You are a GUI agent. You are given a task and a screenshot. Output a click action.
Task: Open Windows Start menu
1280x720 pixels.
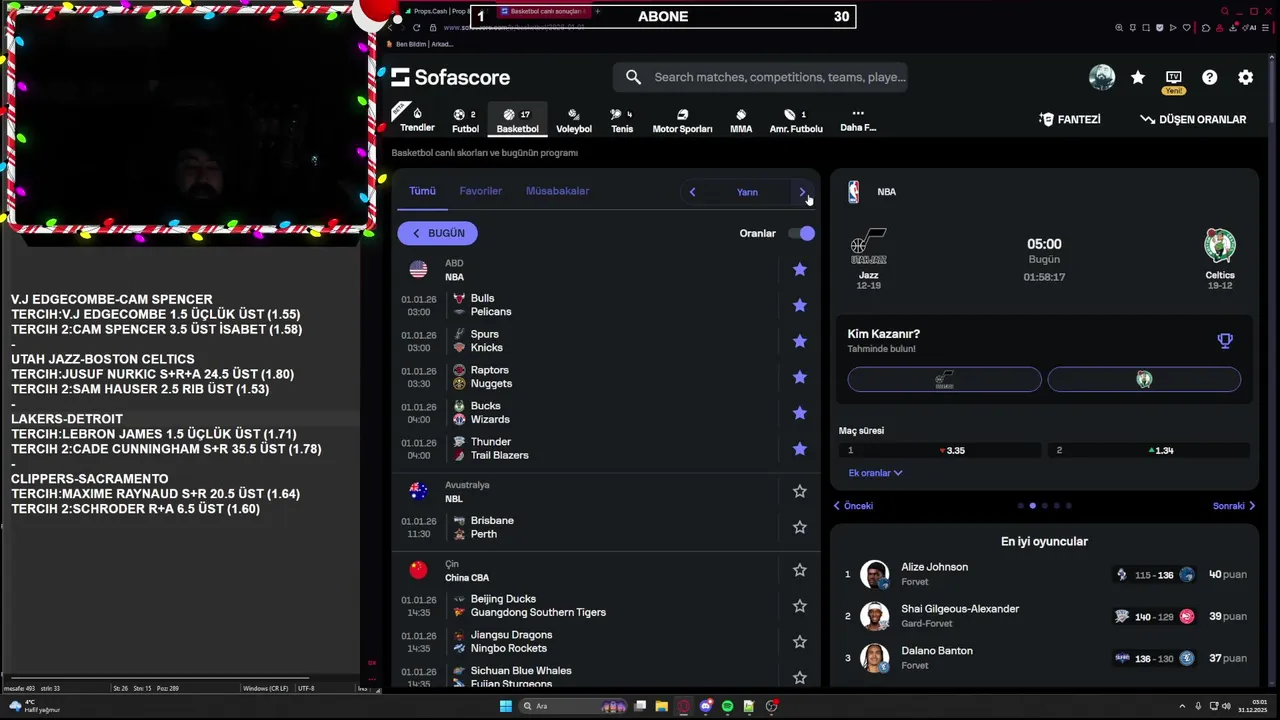[x=506, y=706]
